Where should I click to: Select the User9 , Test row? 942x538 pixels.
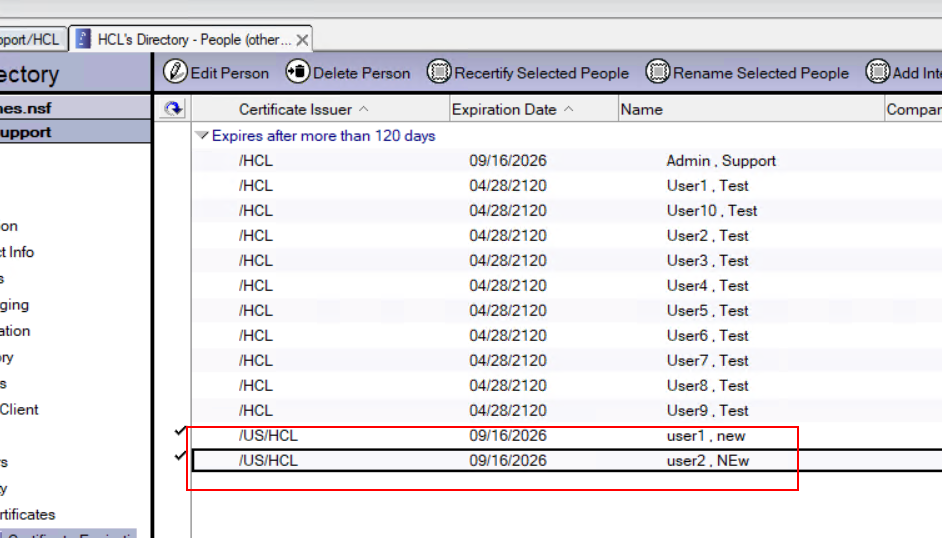(567, 411)
